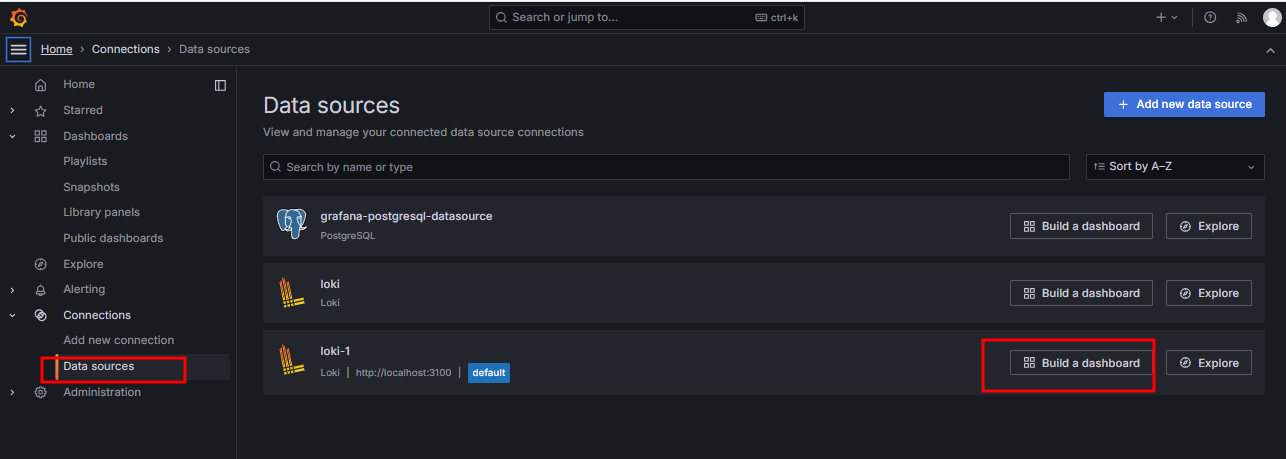
Task: Collapse the Dashboards section arrow
Action: point(12,136)
